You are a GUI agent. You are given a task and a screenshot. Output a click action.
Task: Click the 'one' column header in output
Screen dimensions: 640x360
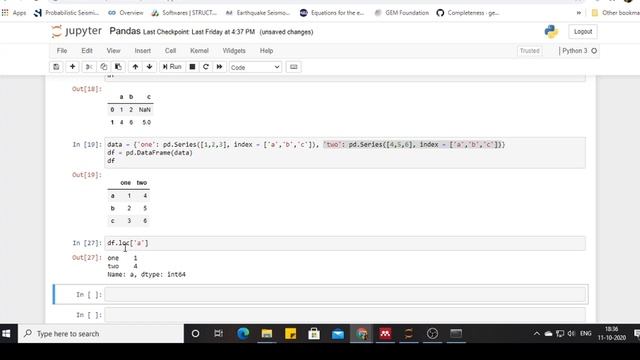(x=126, y=183)
